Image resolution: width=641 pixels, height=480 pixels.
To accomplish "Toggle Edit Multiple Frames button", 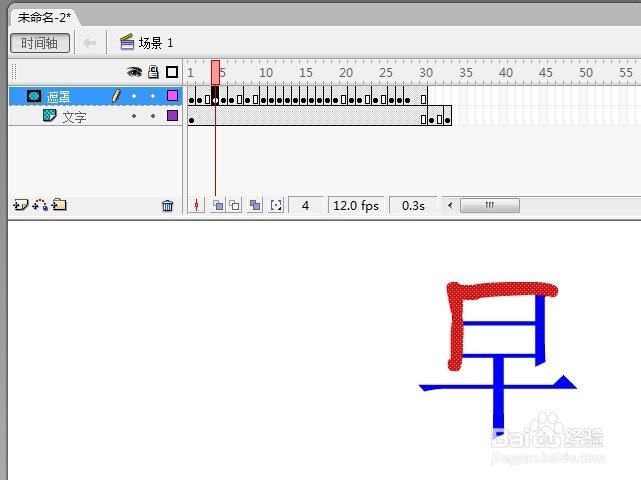I will [x=255, y=205].
